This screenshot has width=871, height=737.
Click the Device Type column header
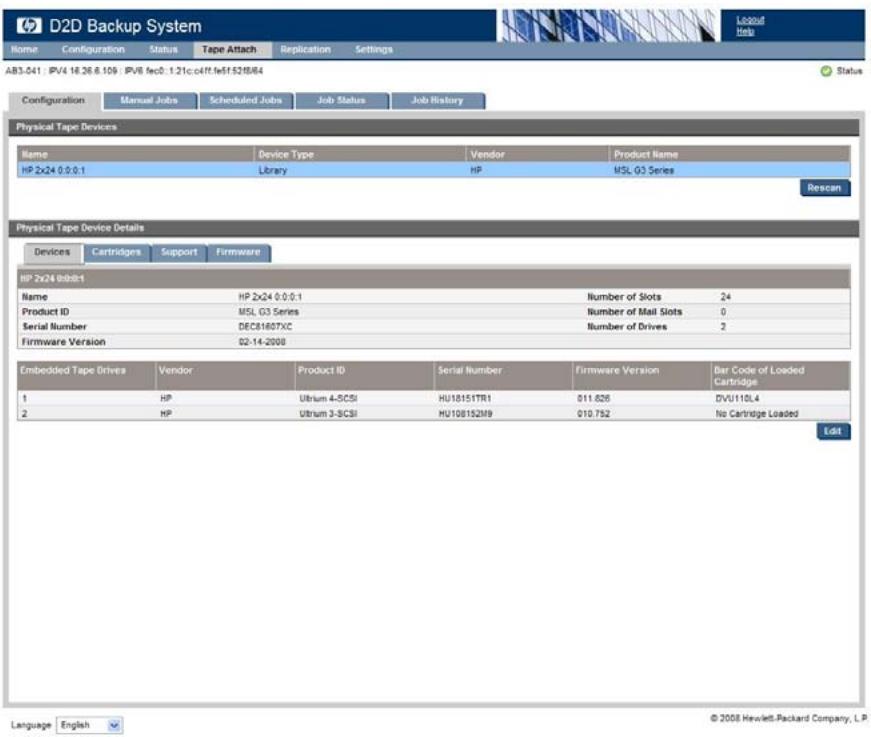coord(359,154)
